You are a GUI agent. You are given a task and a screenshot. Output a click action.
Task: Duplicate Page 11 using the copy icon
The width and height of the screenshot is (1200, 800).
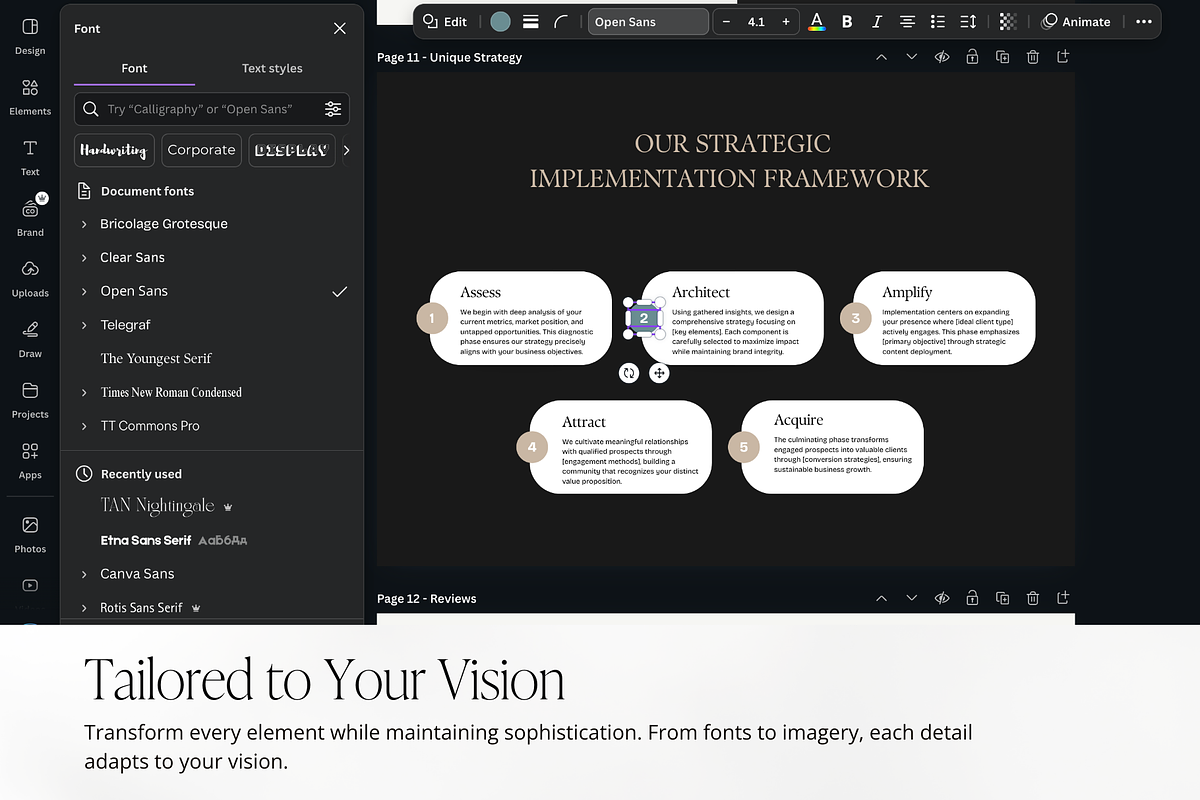point(1002,57)
